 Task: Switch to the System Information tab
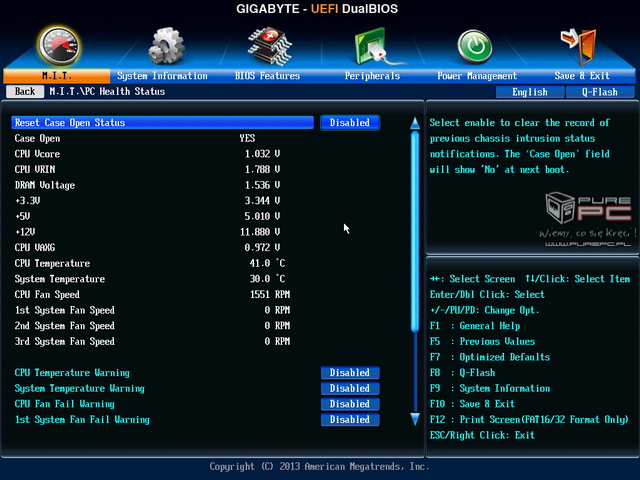pos(162,76)
